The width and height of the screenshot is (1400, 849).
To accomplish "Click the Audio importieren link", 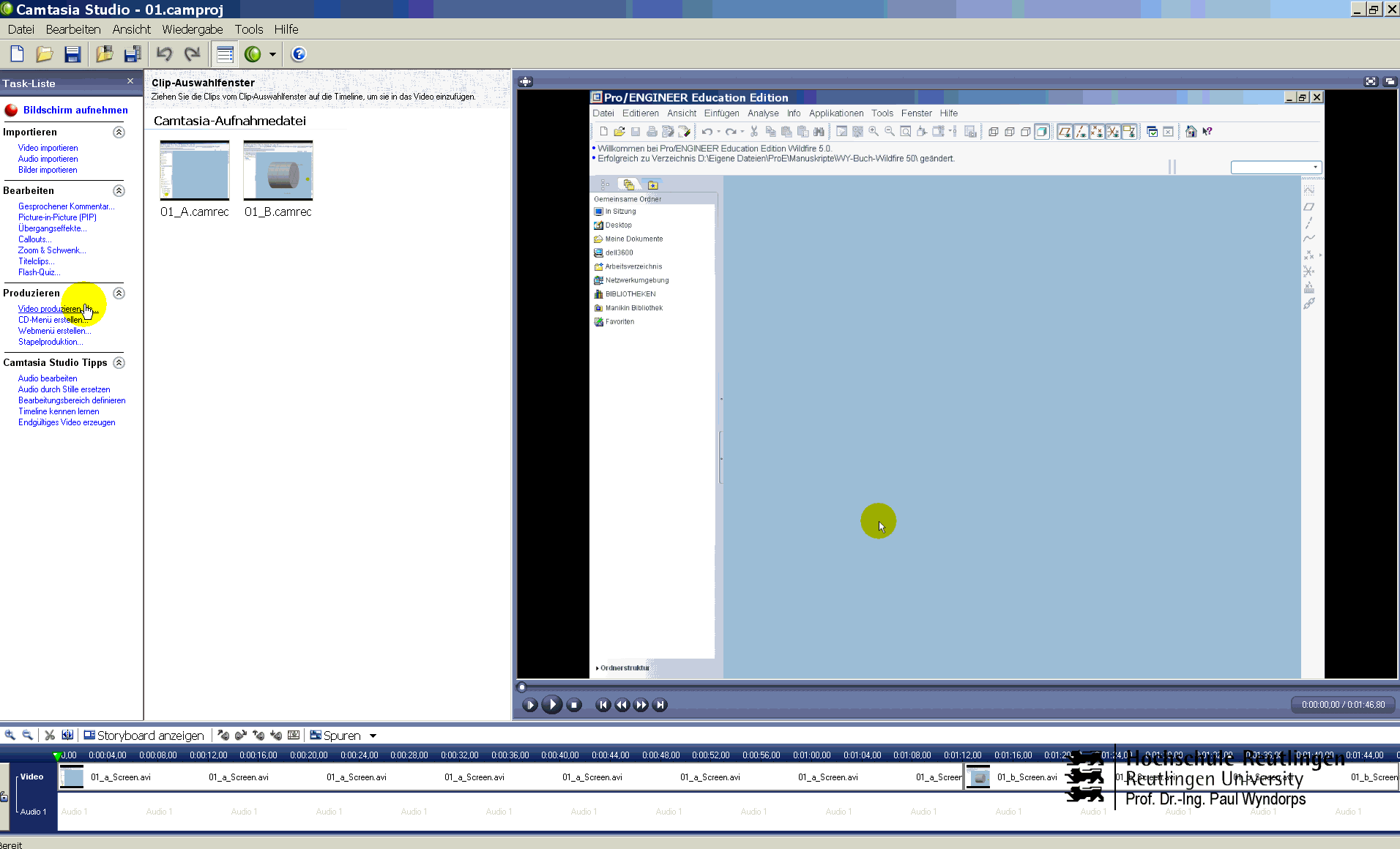I will click(x=48, y=159).
